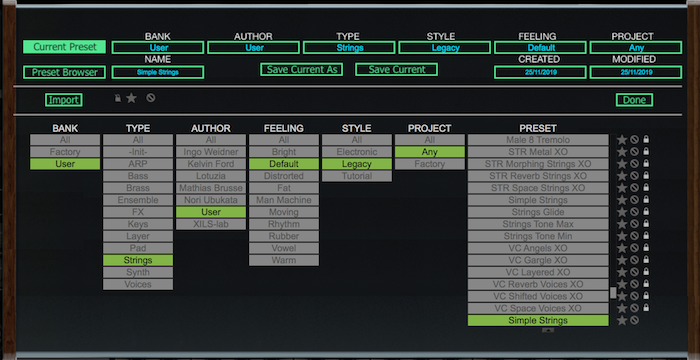This screenshot has width=700, height=360.
Task: Select All in the BANK column
Action: (65, 140)
